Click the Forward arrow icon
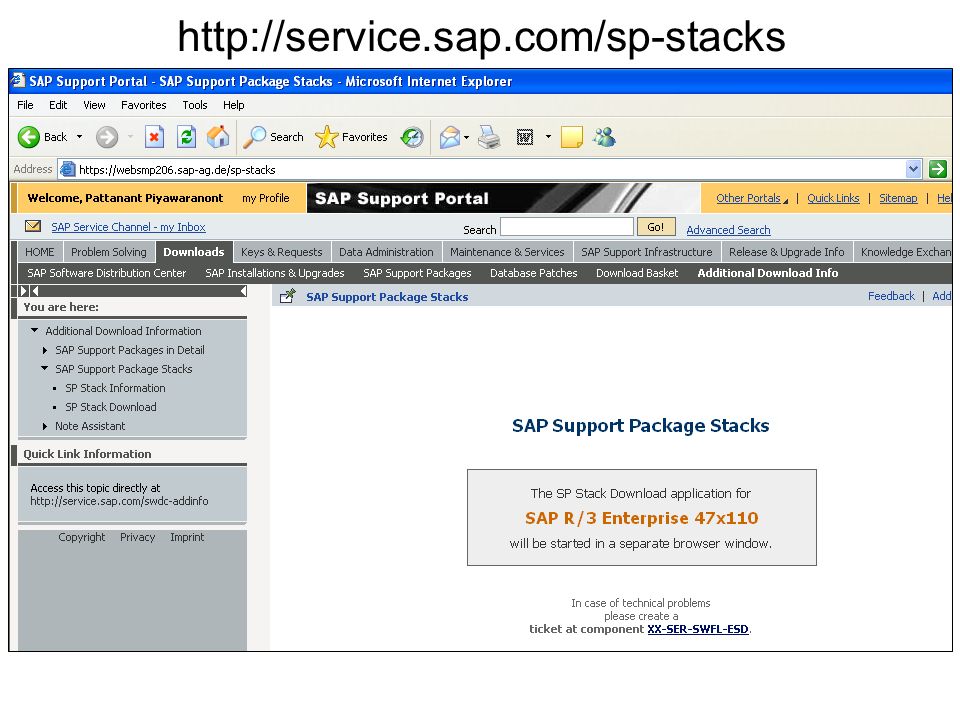 (107, 137)
